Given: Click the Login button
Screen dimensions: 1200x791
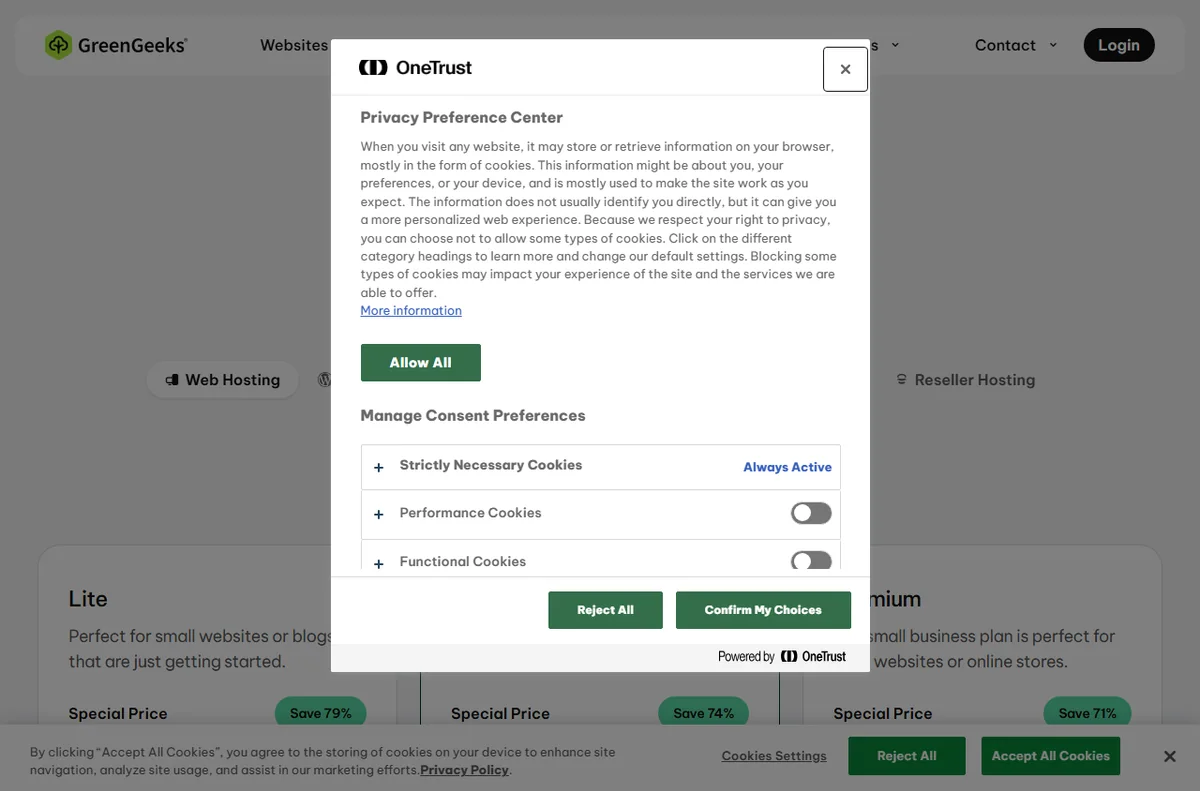Looking at the screenshot, I should coord(1119,45).
